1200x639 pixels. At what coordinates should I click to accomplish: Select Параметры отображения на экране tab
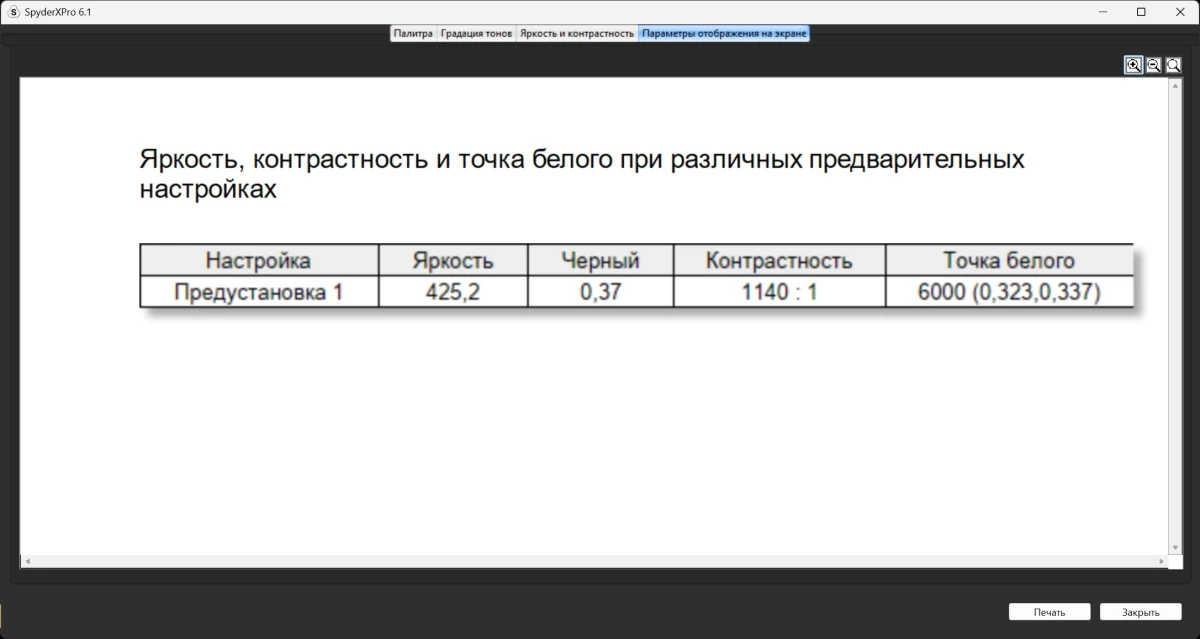(x=724, y=33)
